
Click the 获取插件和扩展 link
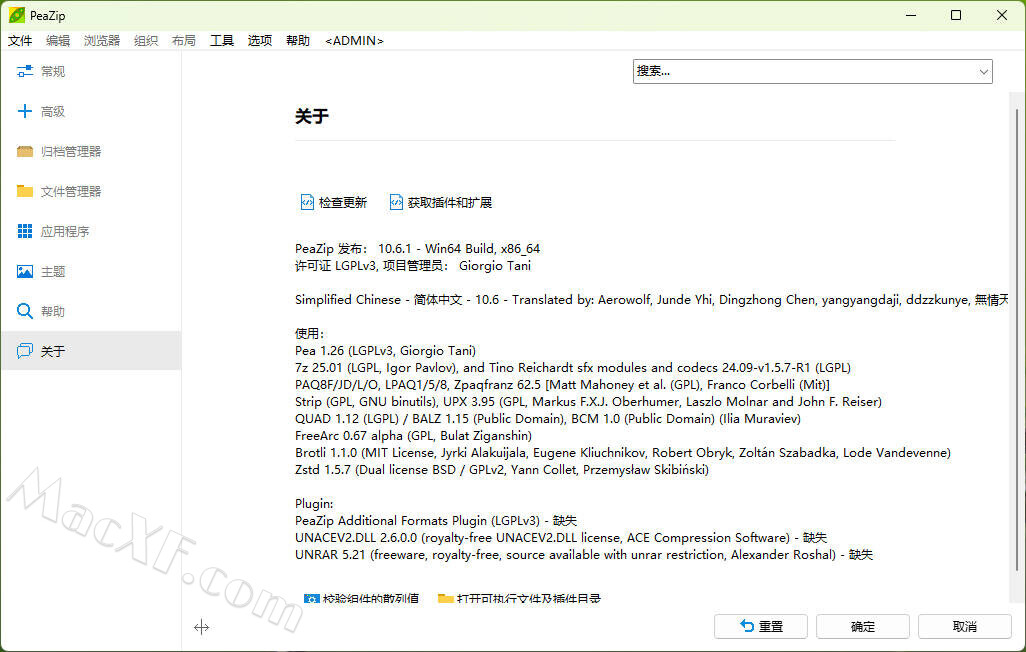point(450,202)
